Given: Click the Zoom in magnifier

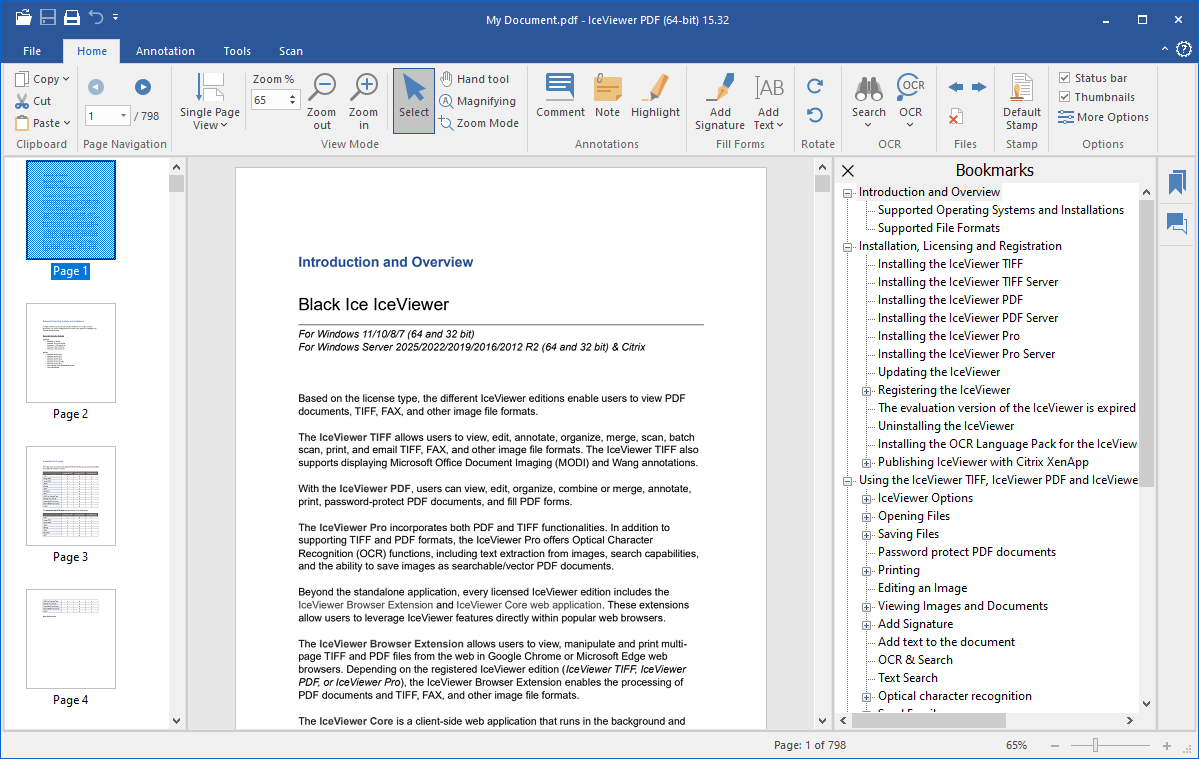Looking at the screenshot, I should [364, 102].
